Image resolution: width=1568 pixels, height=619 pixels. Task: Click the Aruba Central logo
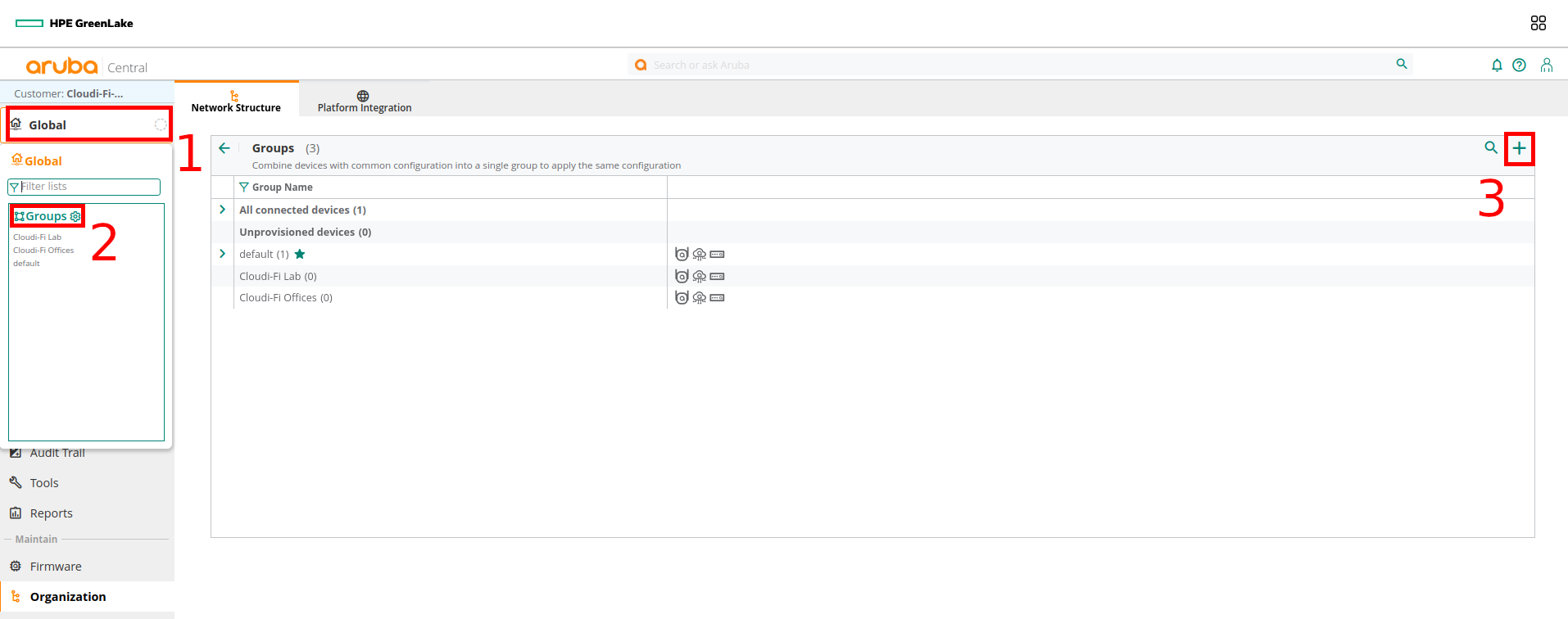(x=86, y=66)
